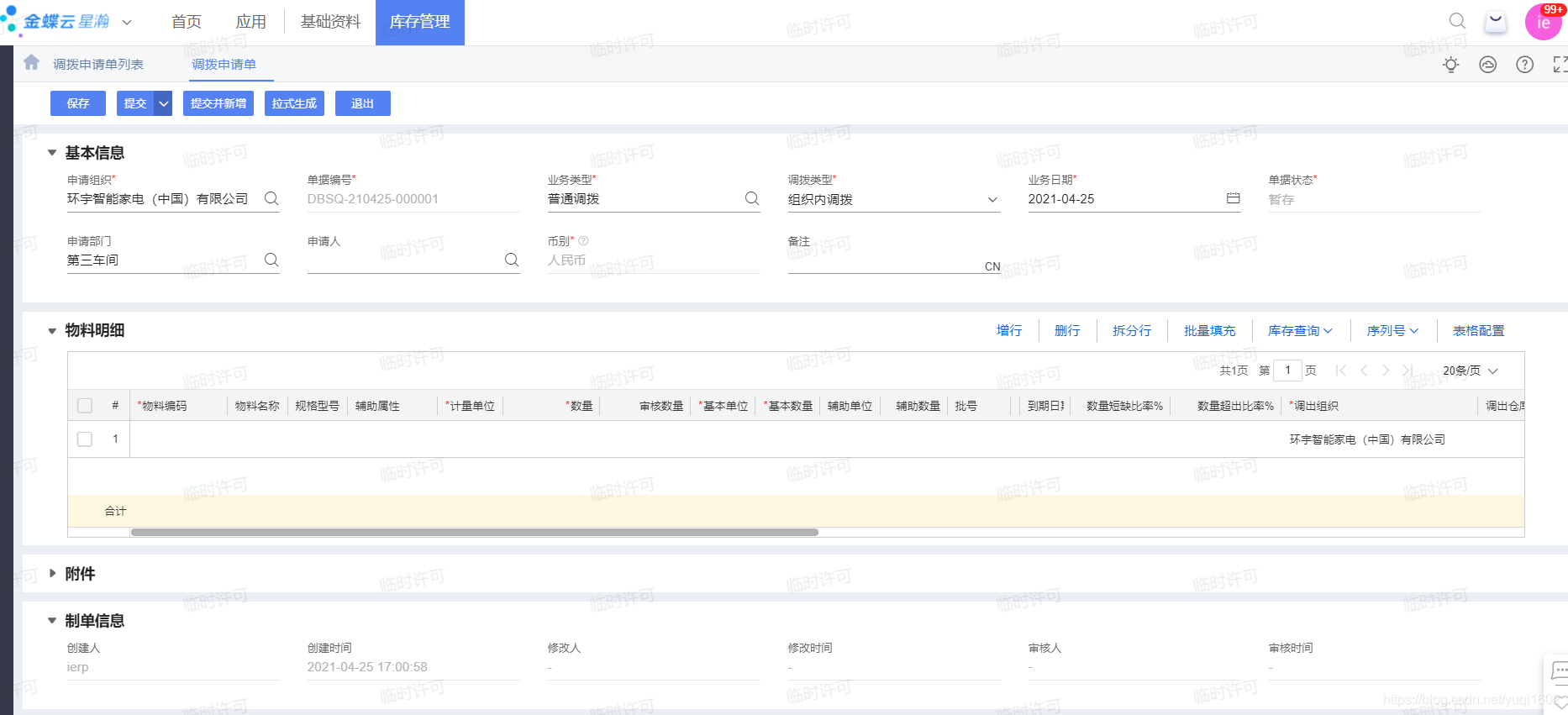Go to last page of the table
1568x715 pixels.
[x=1408, y=371]
